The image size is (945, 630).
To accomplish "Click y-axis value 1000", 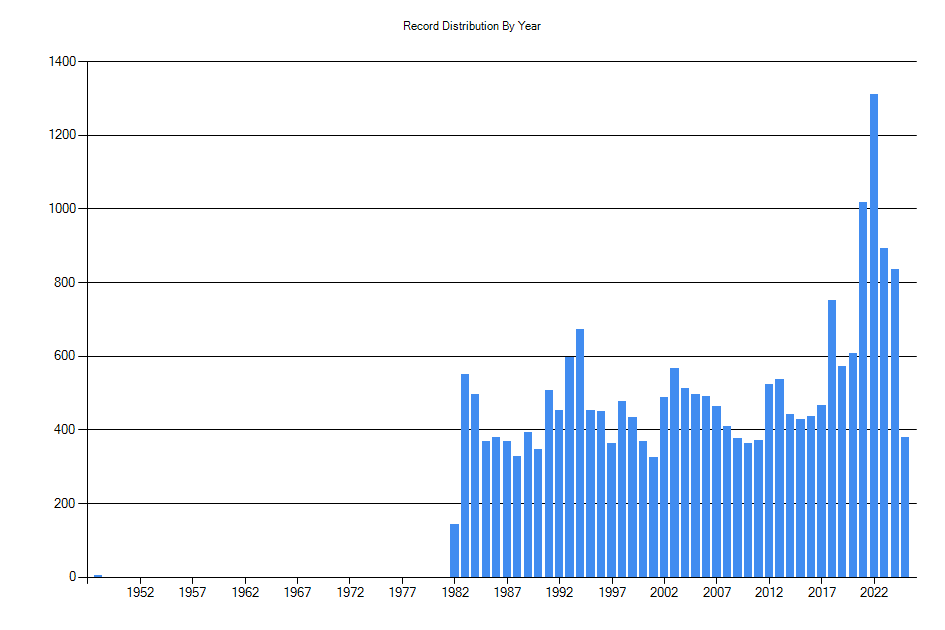I will 62,209.
